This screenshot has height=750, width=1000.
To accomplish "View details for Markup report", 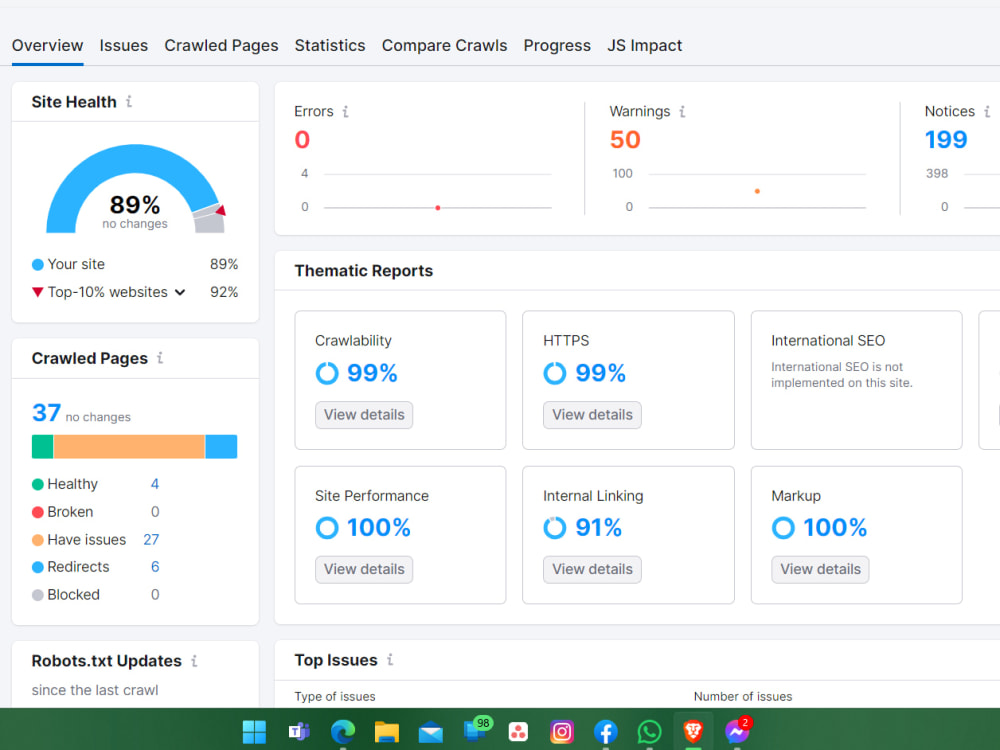I will click(820, 570).
